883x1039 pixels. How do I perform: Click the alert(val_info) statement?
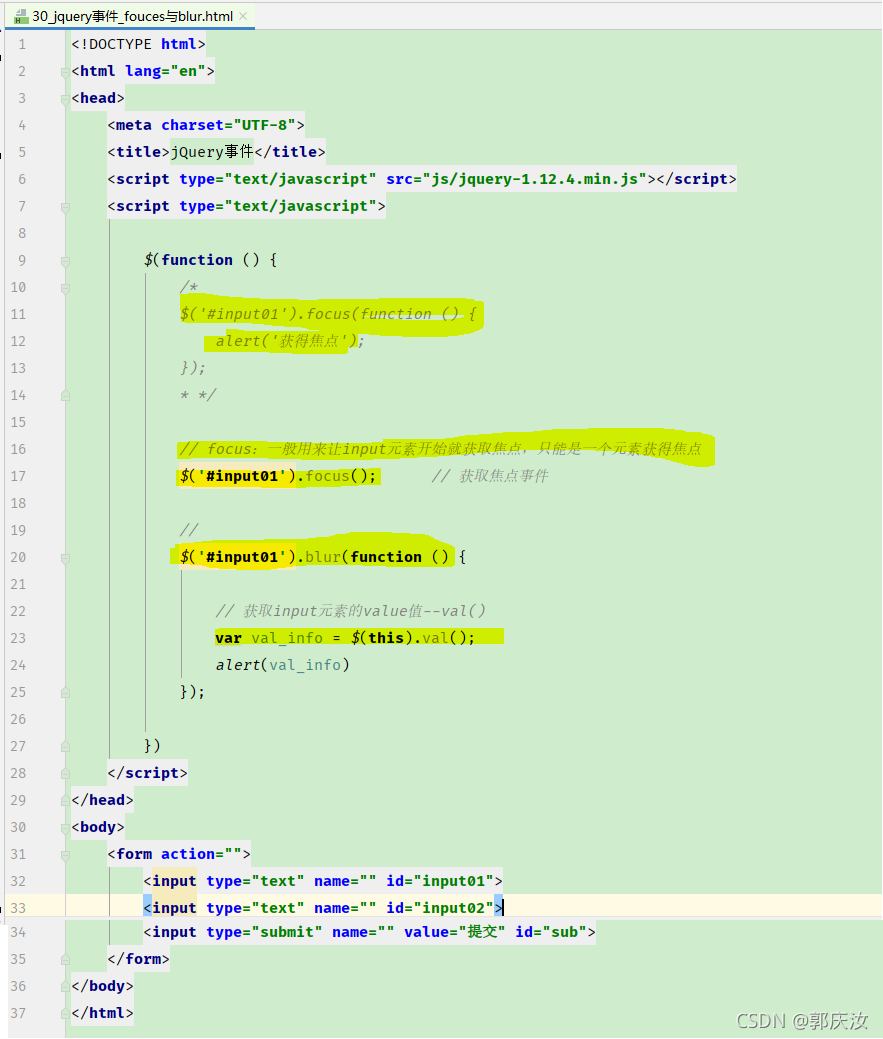pos(283,665)
